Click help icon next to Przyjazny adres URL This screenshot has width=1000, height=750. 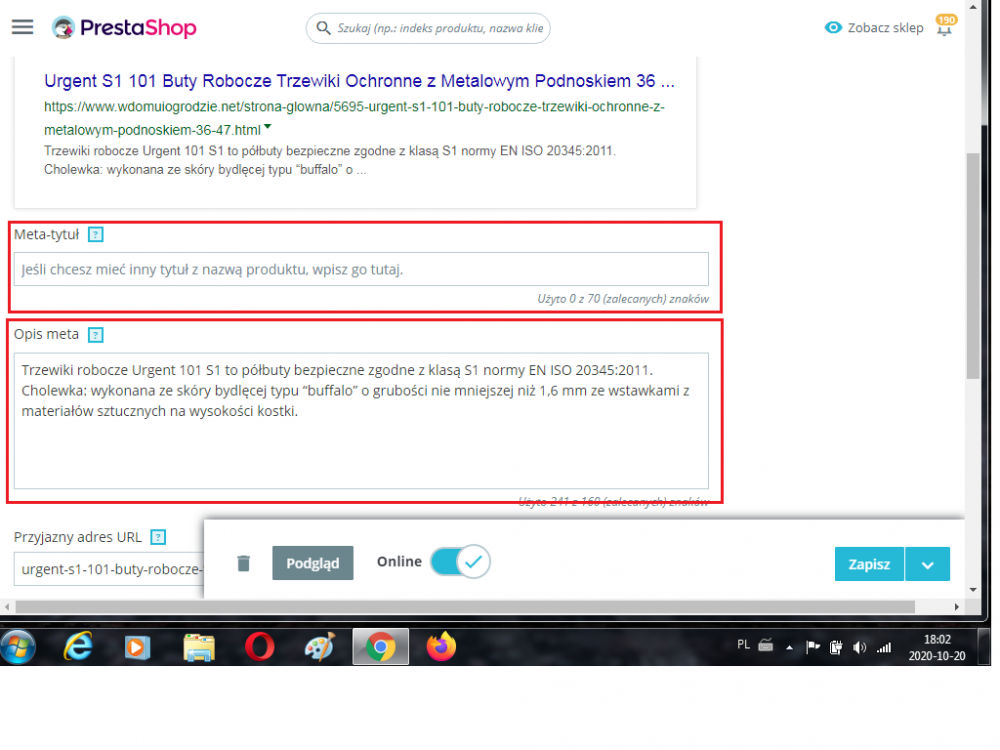[x=158, y=537]
